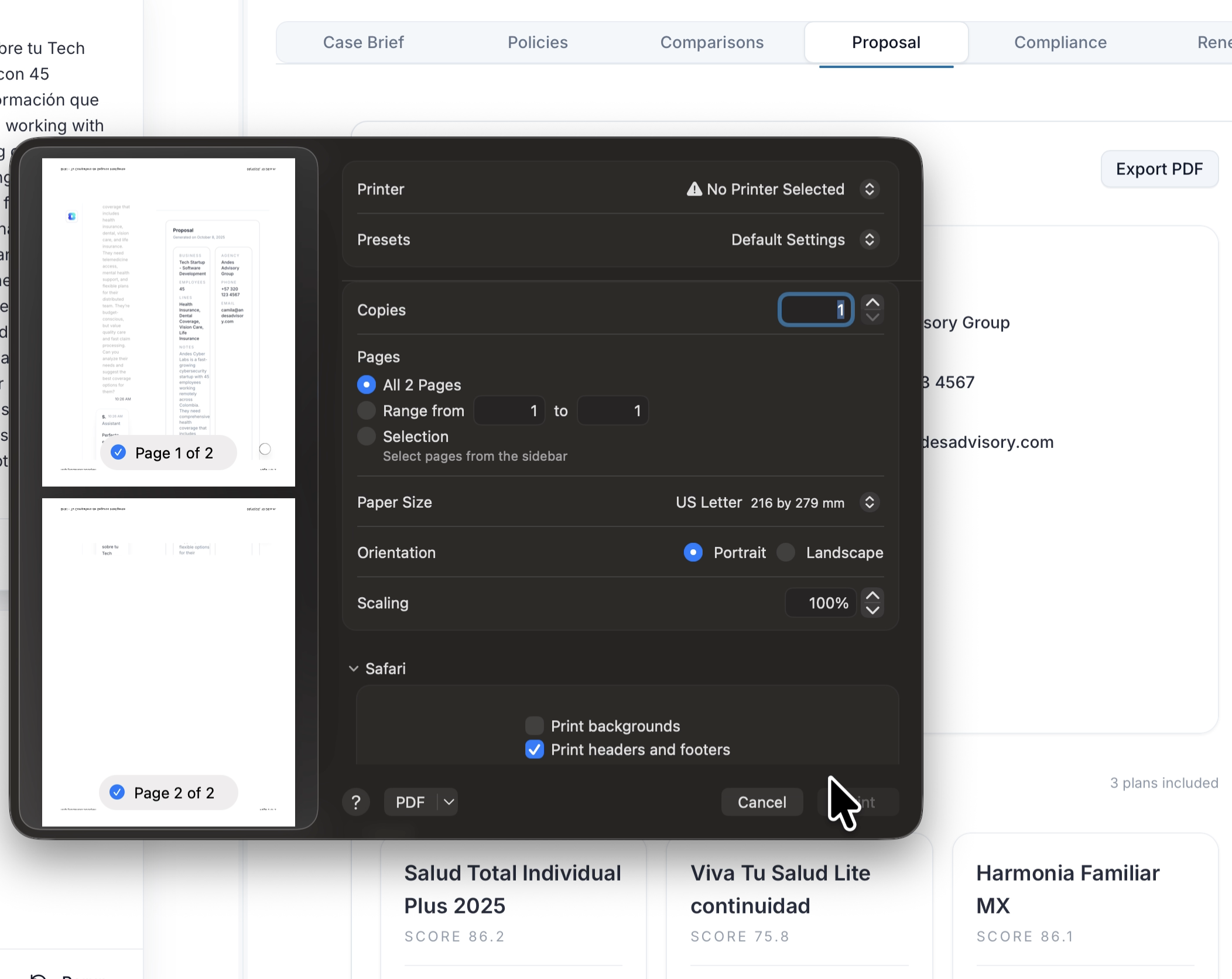Open the Case Brief tab
The height and width of the screenshot is (979, 1232).
(363, 42)
